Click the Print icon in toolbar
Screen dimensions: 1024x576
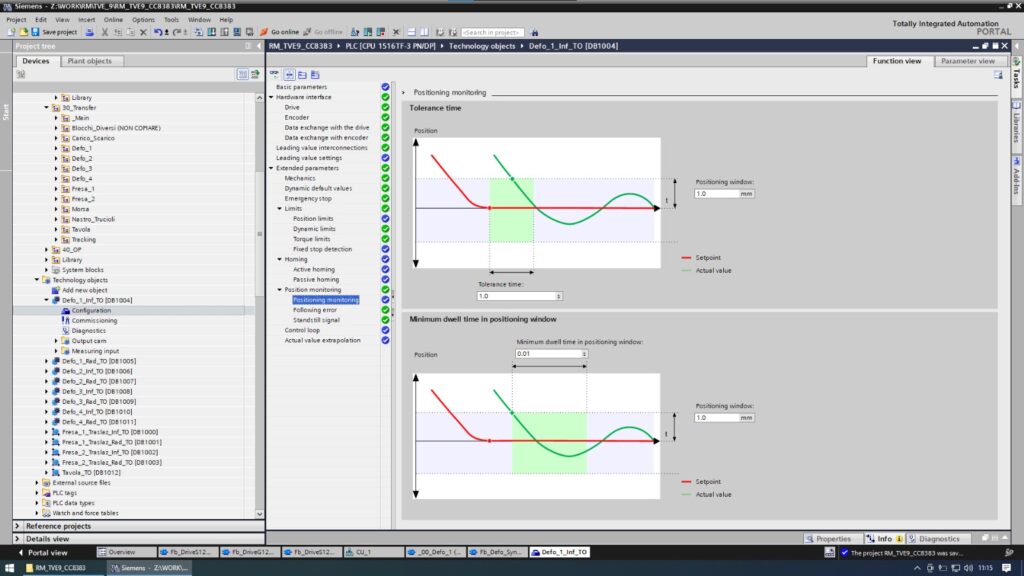tap(89, 32)
